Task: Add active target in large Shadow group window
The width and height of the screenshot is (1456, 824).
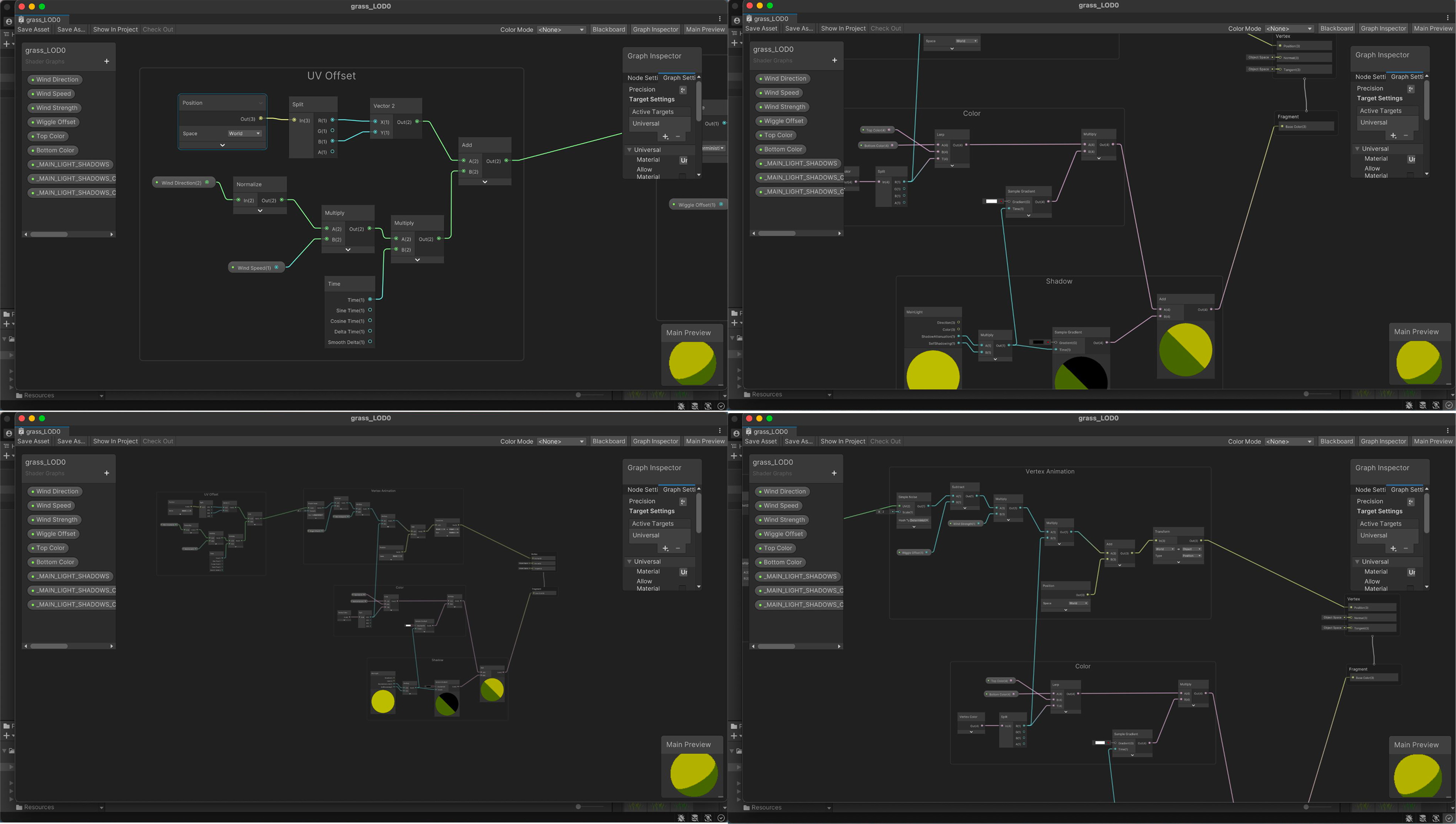Action: pyautogui.click(x=1393, y=136)
